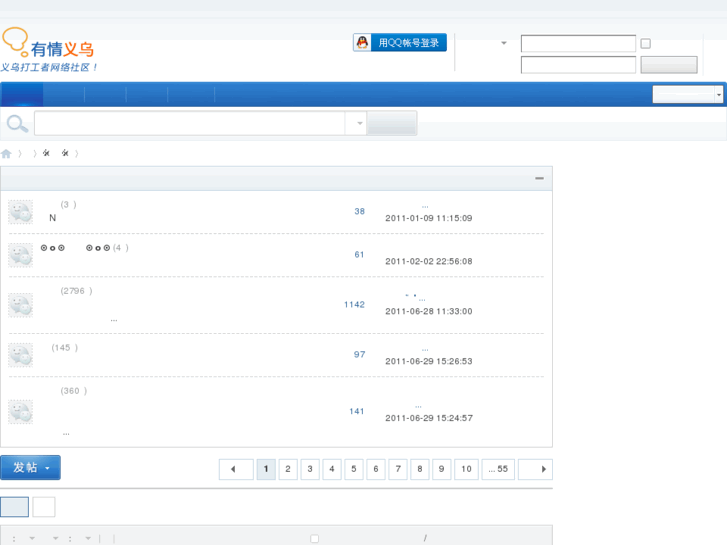
Task: Go to page 4
Action: (332, 469)
